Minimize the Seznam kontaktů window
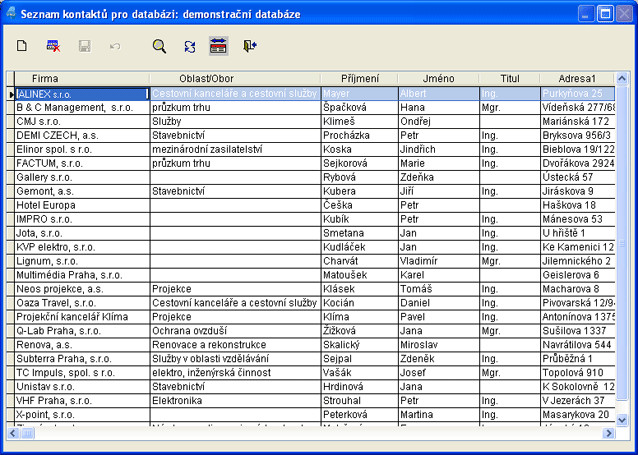 (586, 14)
